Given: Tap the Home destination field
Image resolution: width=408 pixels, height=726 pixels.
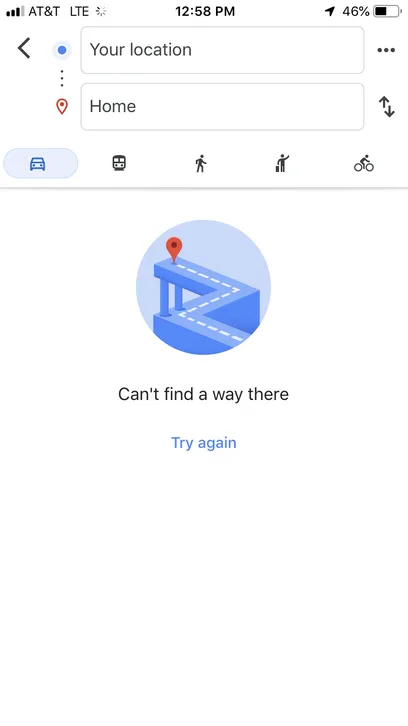Looking at the screenshot, I should click(x=222, y=106).
